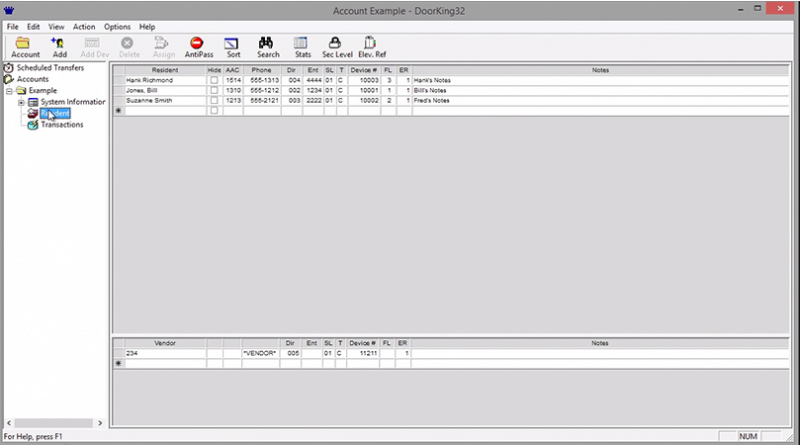
Task: Click the Sec Level padlock icon
Action: 336,46
